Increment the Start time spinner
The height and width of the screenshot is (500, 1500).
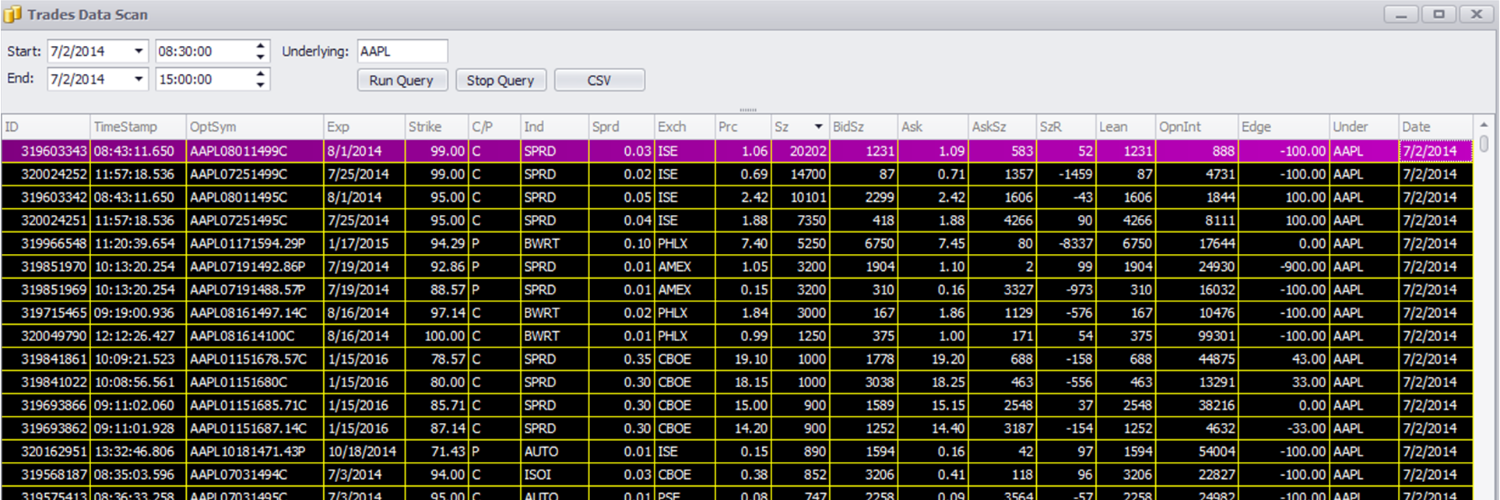(261, 46)
